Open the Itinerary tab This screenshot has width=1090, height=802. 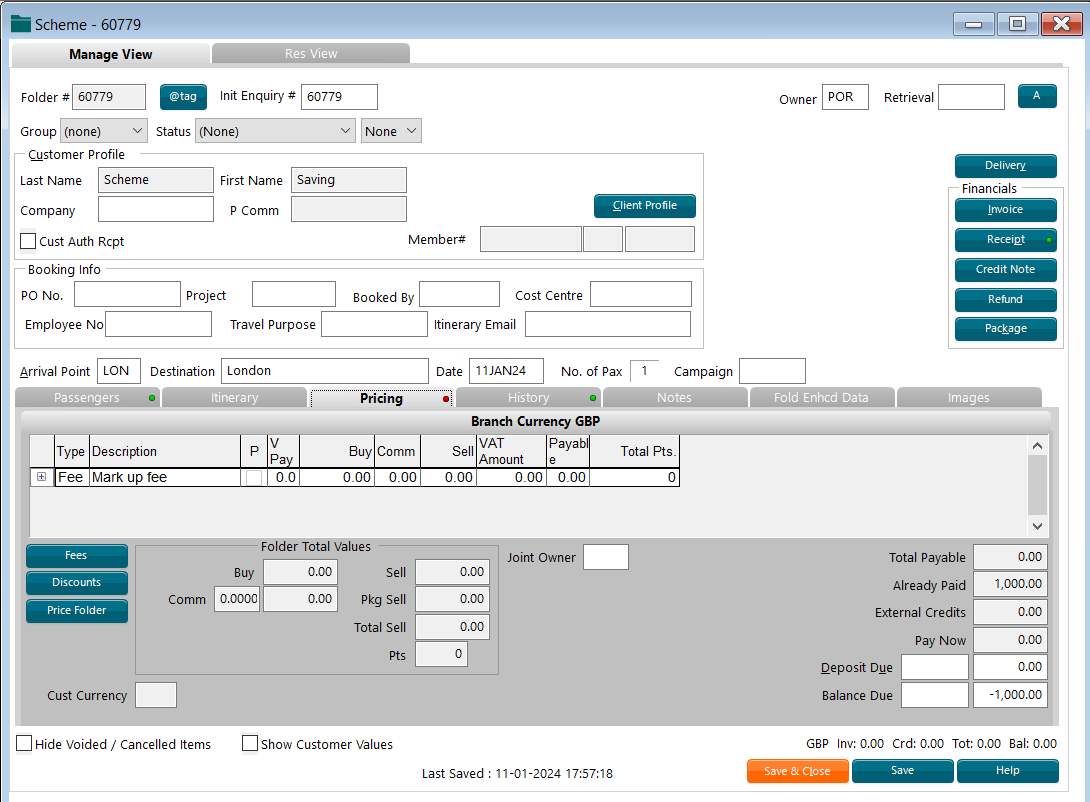[234, 398]
